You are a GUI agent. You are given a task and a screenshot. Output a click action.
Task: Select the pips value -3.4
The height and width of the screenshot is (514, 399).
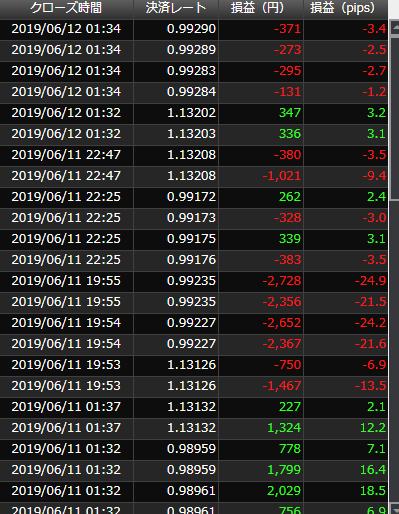point(374,29)
